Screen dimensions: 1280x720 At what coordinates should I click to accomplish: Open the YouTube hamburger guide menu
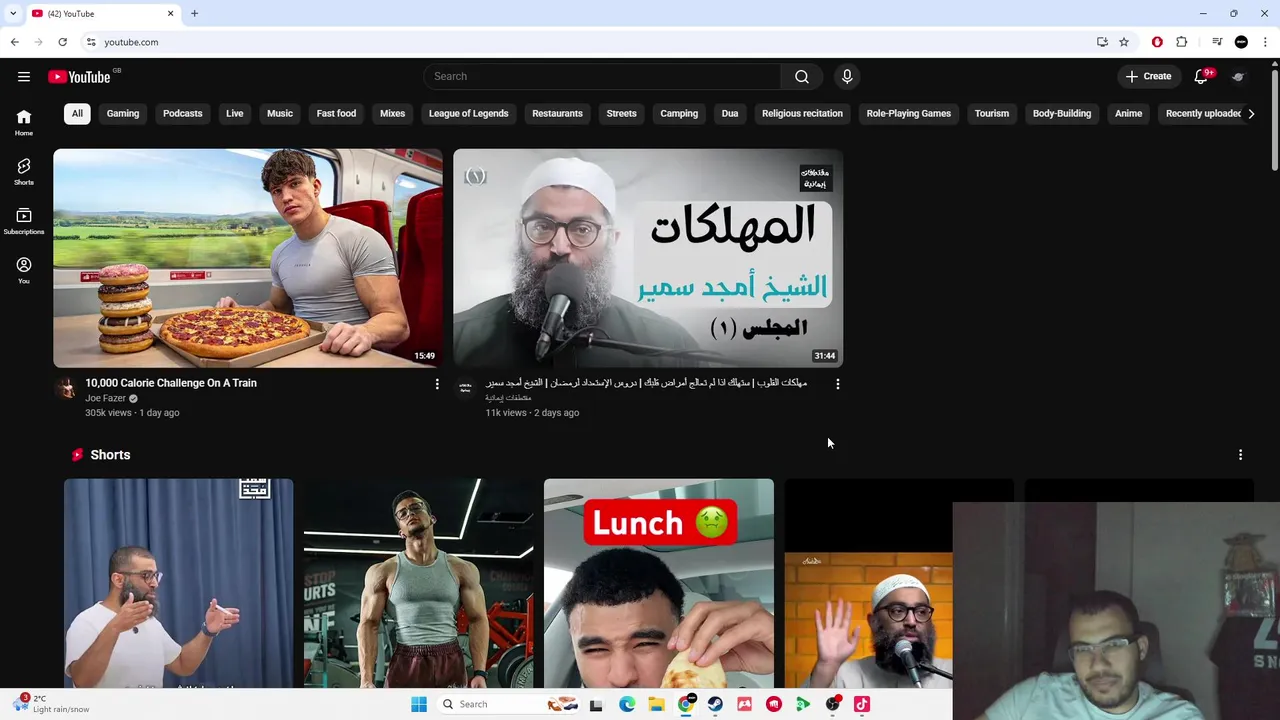click(x=24, y=77)
